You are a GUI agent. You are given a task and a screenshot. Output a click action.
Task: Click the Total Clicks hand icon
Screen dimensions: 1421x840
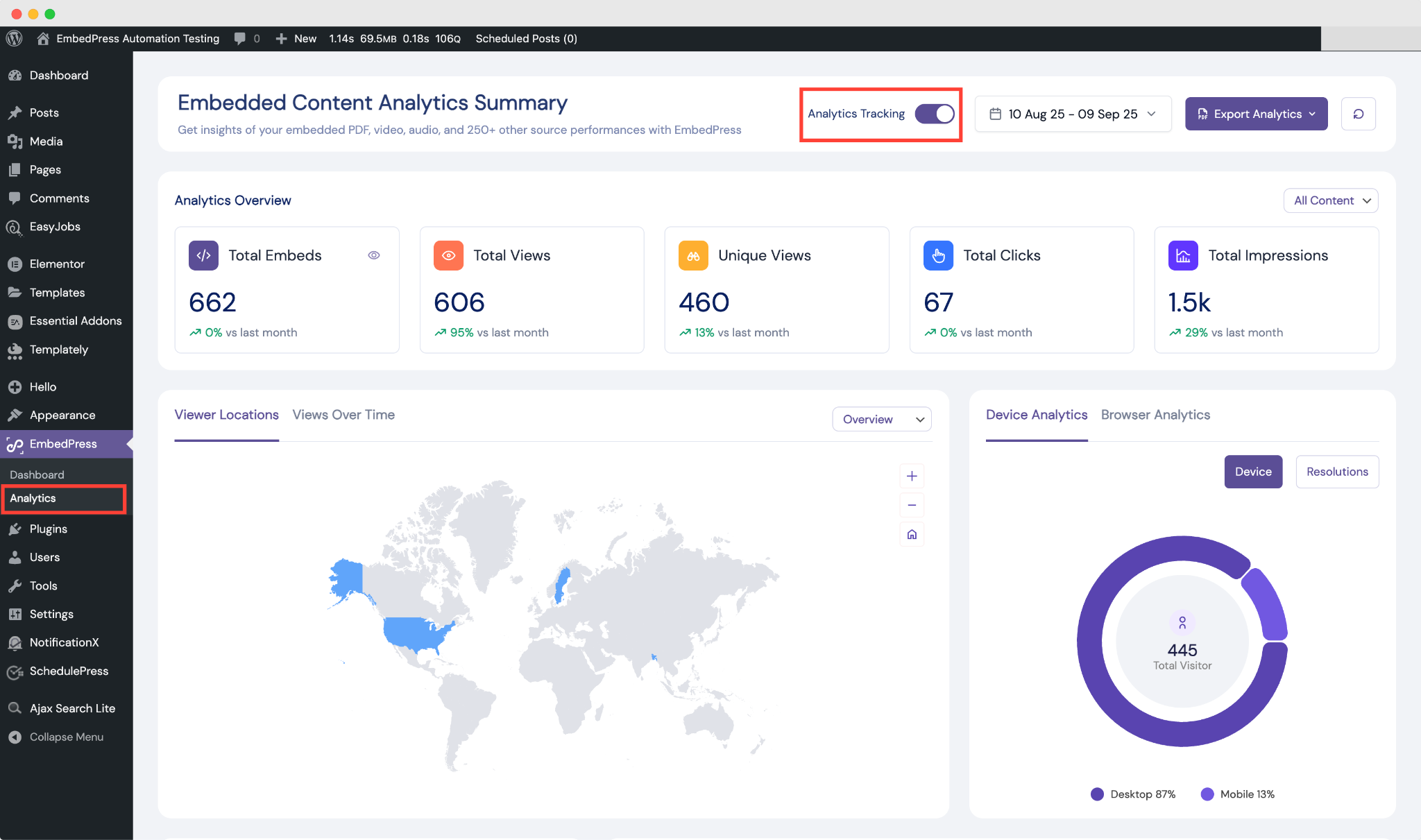pos(938,255)
